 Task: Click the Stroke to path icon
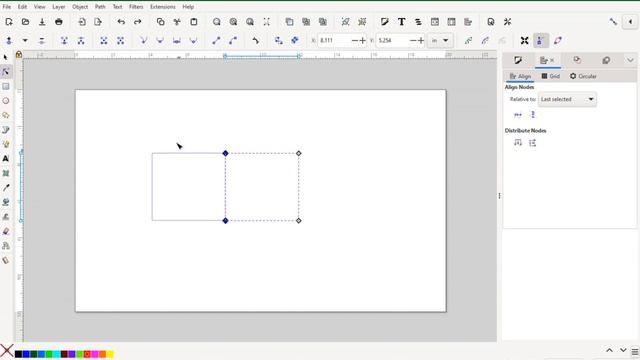(x=295, y=40)
